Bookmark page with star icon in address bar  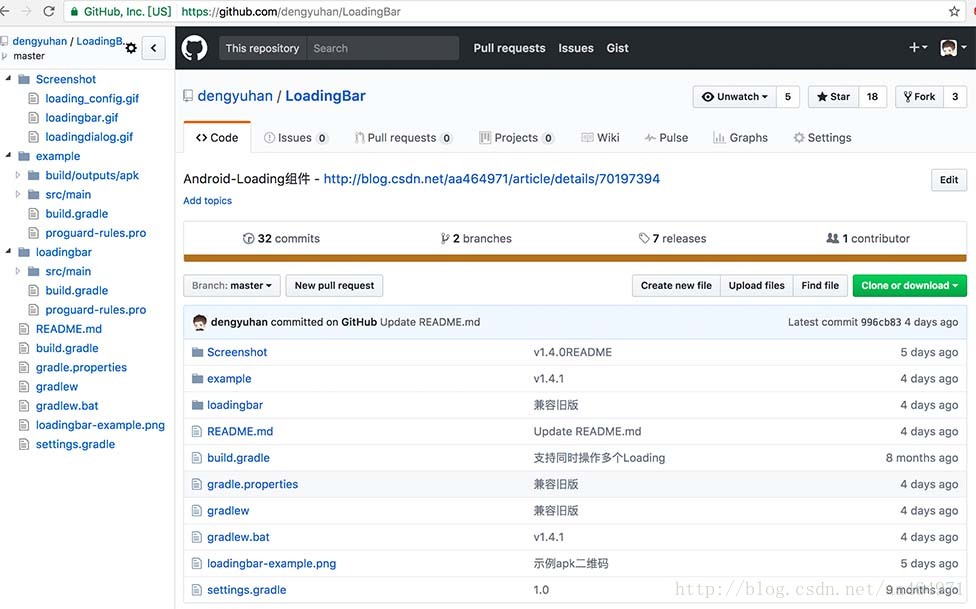pyautogui.click(x=954, y=11)
